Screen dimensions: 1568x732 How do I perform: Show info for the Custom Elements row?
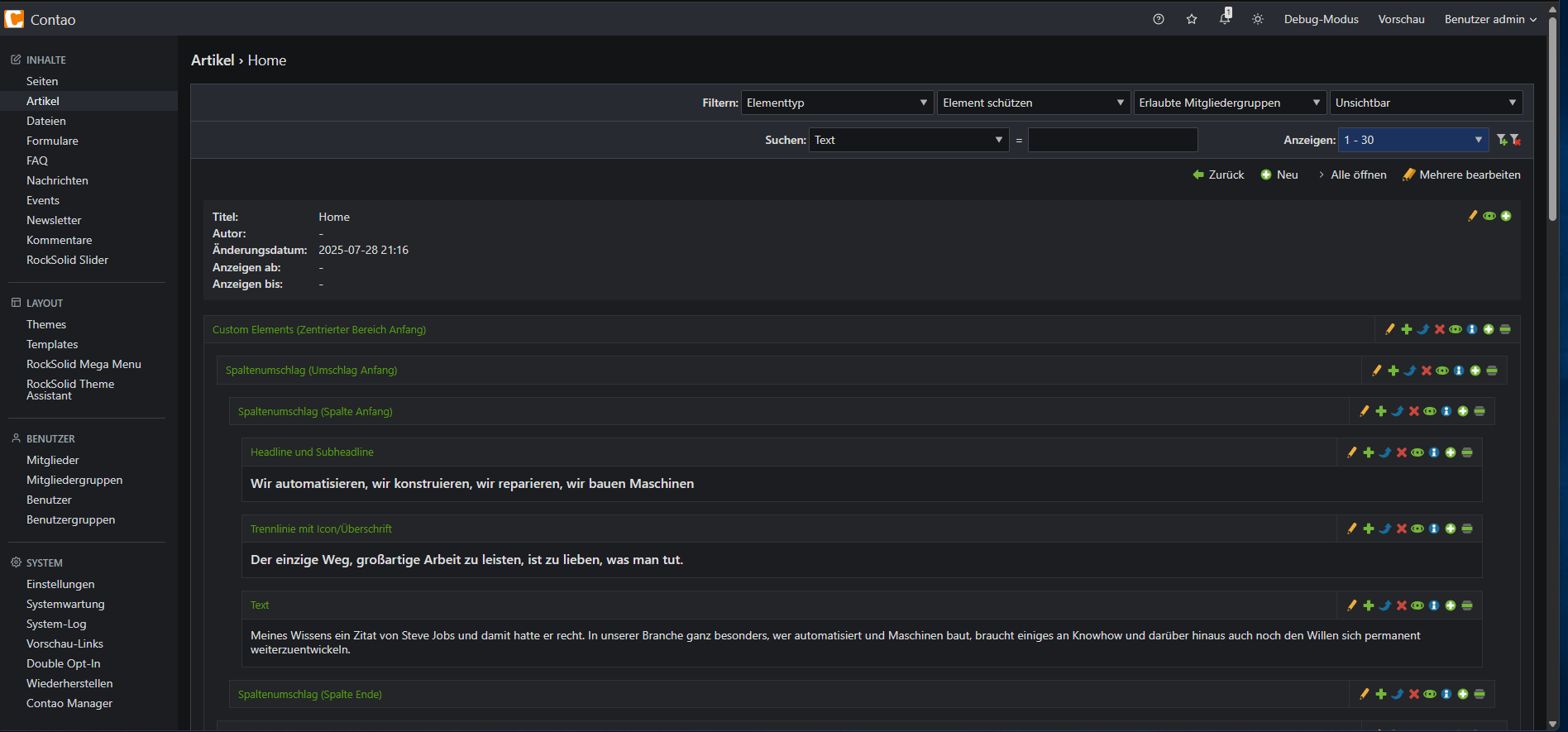point(1472,329)
